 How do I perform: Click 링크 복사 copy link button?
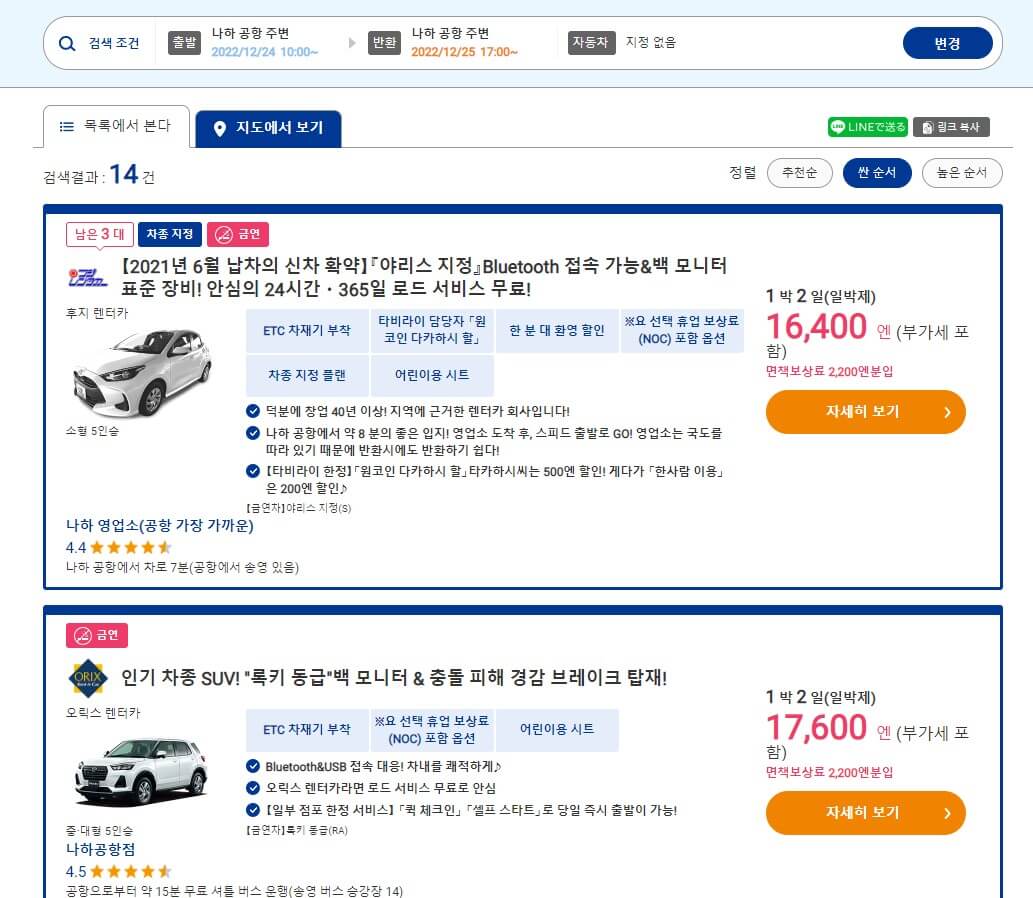(951, 126)
